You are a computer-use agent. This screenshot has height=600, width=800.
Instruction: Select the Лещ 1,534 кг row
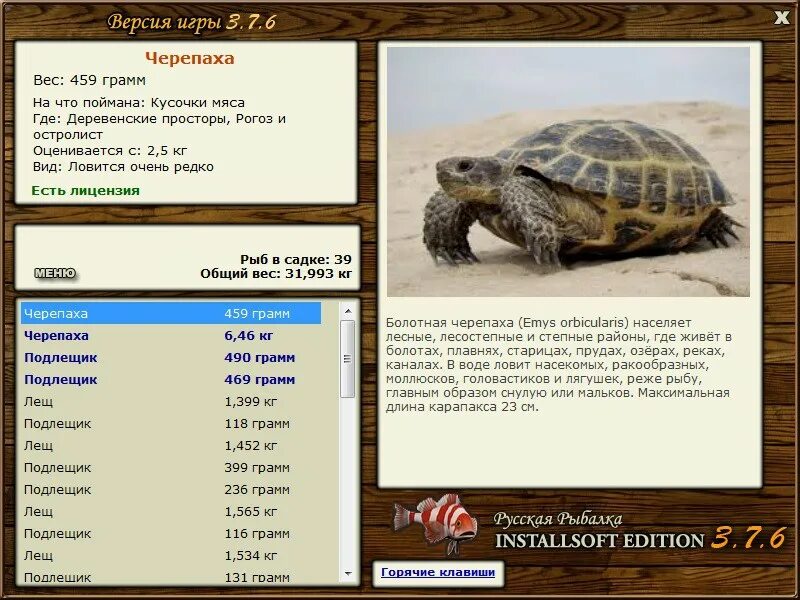(x=171, y=555)
